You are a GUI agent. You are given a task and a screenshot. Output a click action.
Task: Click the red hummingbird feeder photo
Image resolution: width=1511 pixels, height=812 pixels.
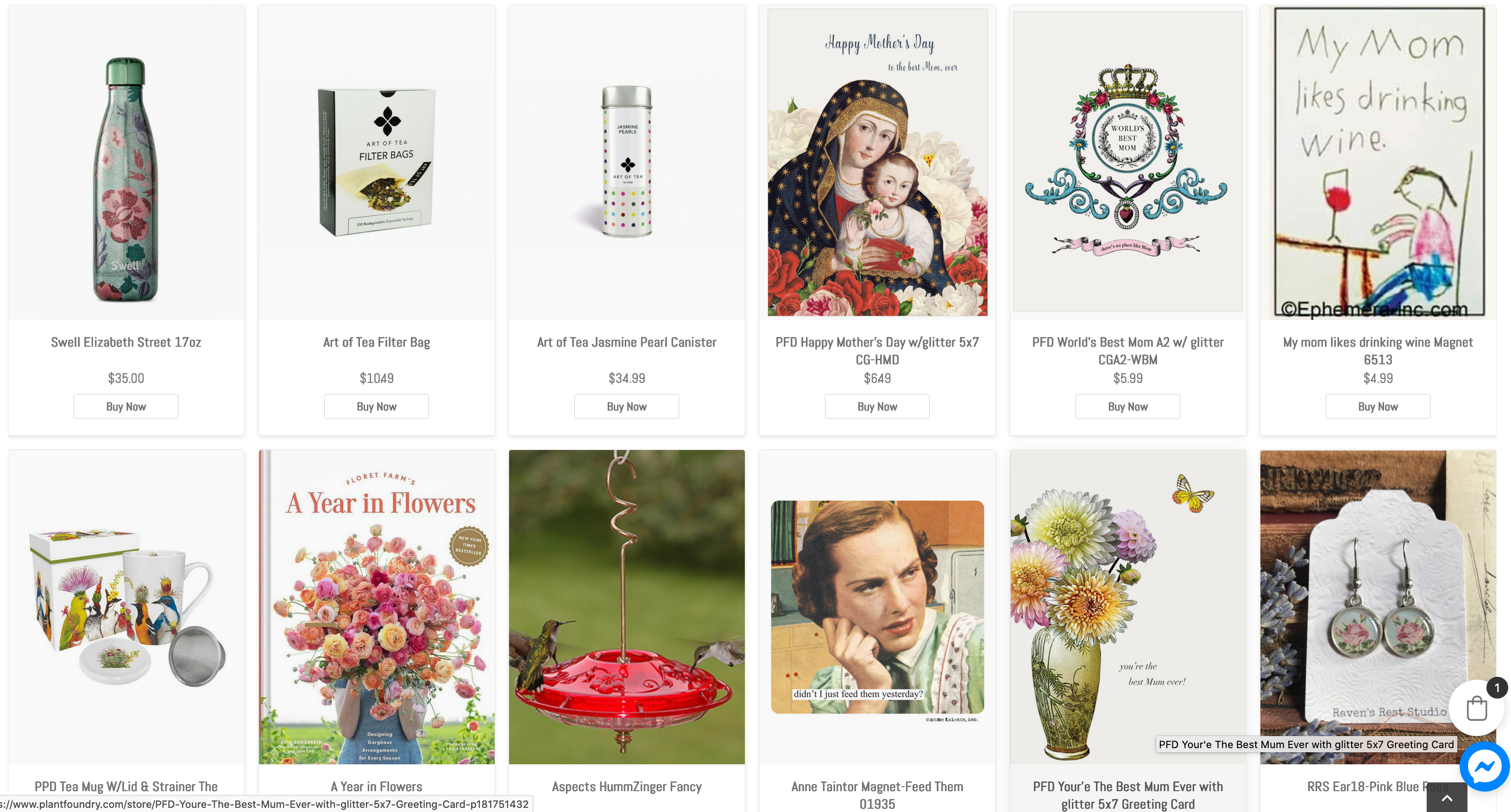tap(626, 607)
